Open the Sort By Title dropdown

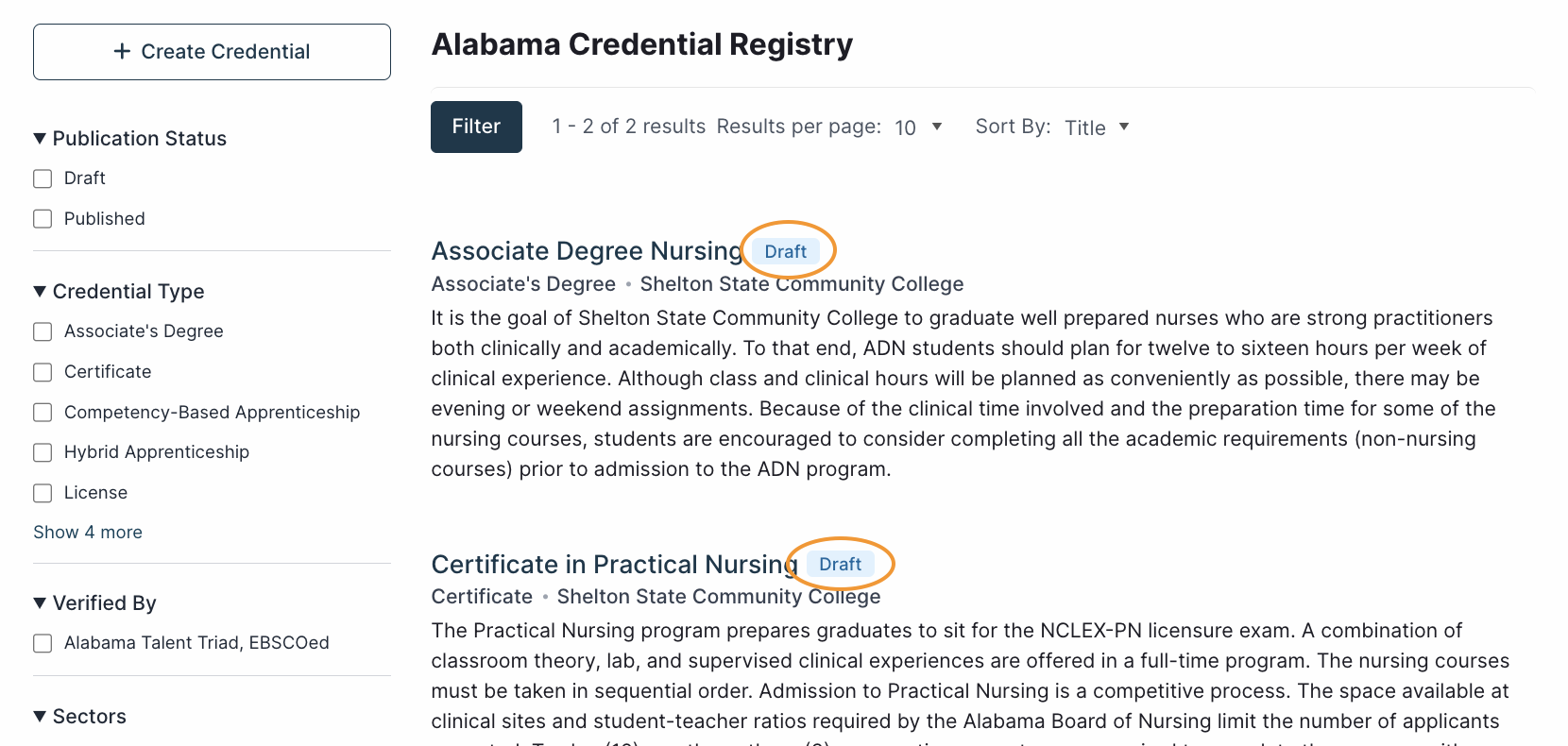(x=1097, y=127)
